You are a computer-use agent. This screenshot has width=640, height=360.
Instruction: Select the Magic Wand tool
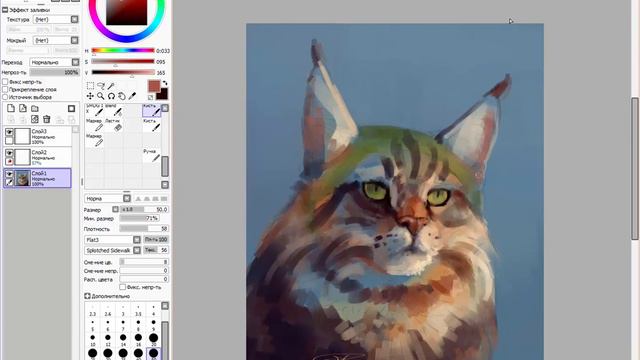pyautogui.click(x=111, y=86)
